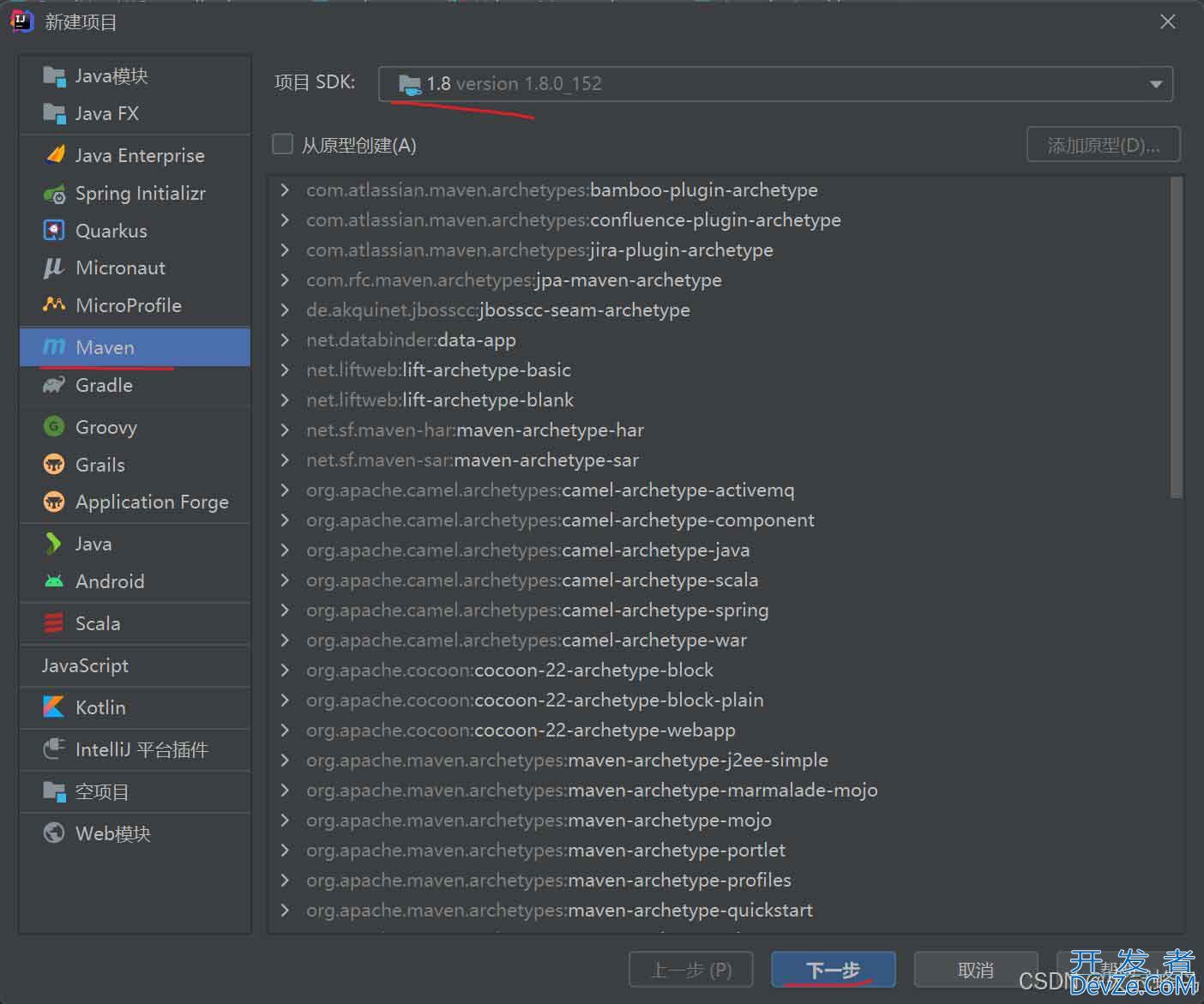This screenshot has width=1204, height=1004.
Task: Click the Groovy green circle icon
Action: pyautogui.click(x=54, y=427)
